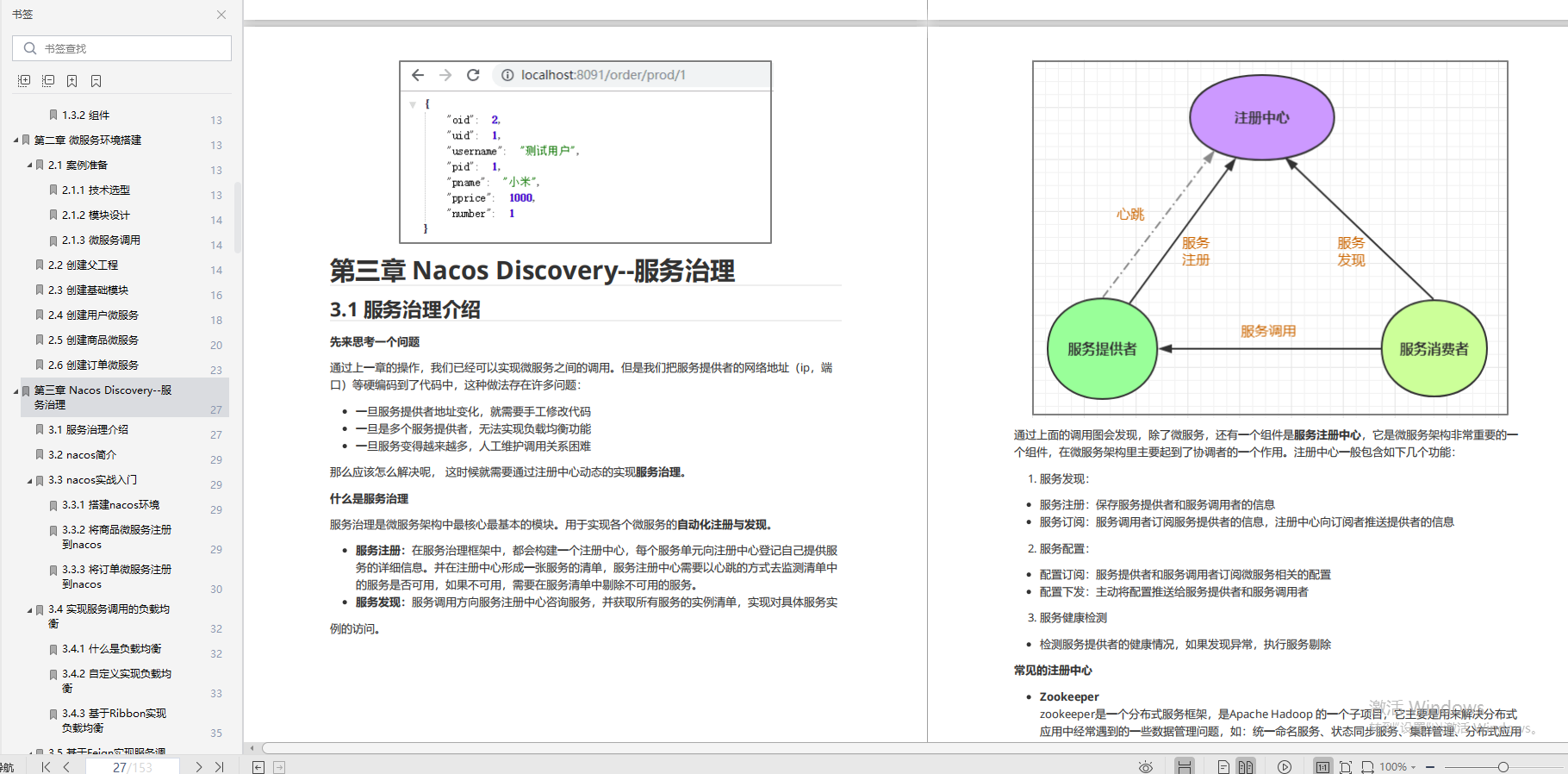This screenshot has width=1568, height=774.
Task: Expand all bookmarks in the bookmark panel
Action: point(24,80)
